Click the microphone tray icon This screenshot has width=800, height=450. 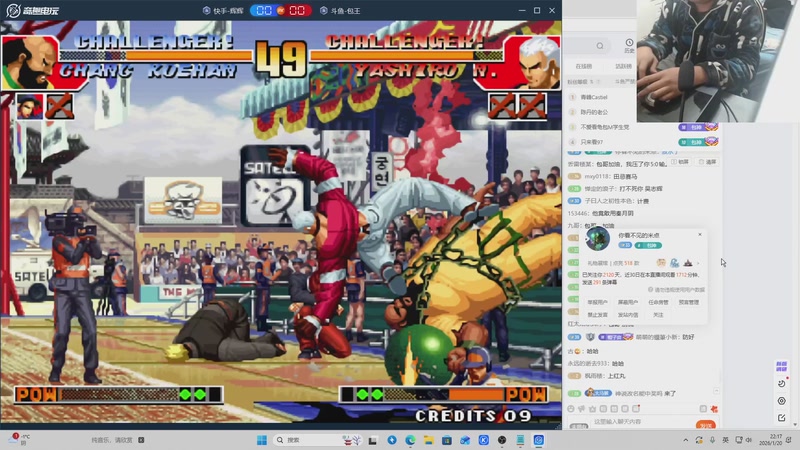point(712,440)
